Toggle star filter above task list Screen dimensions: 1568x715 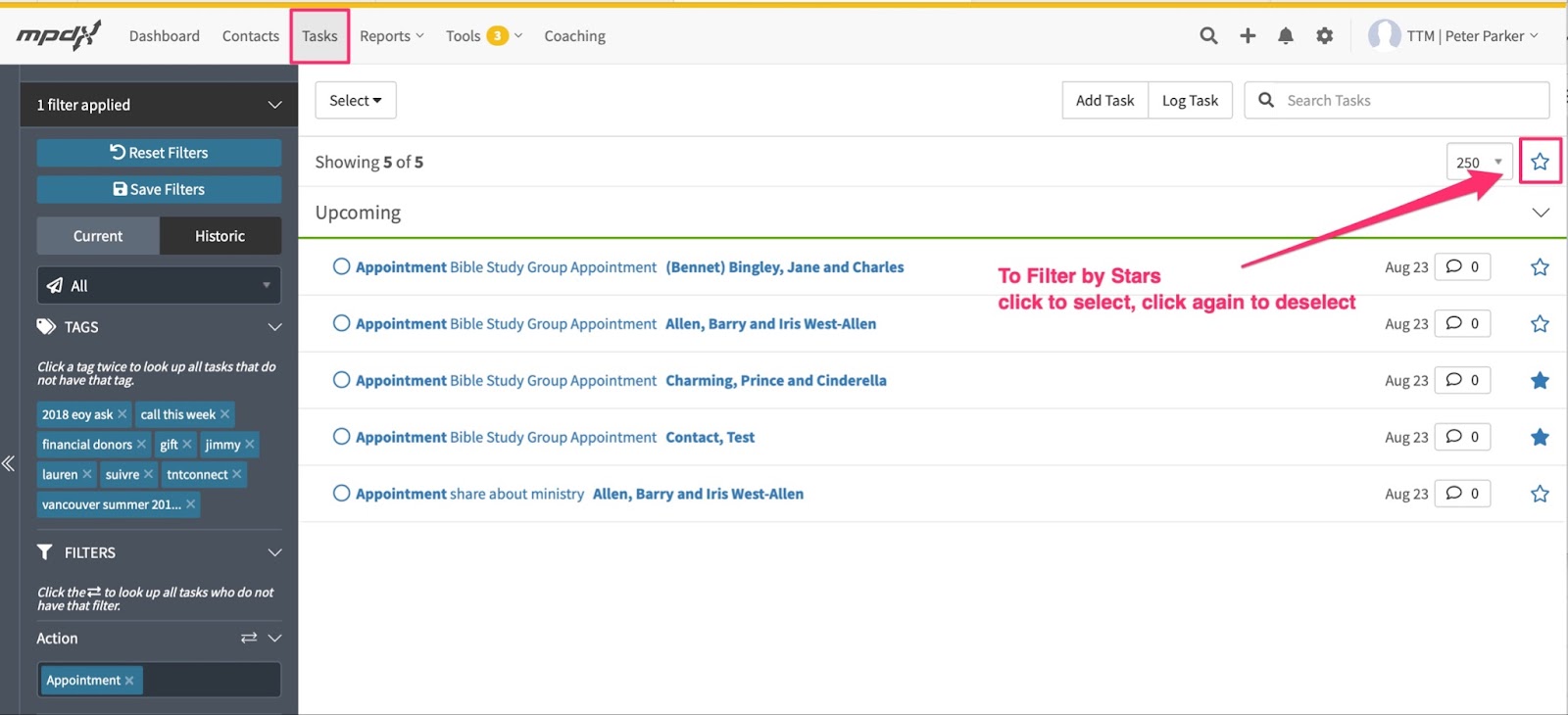click(1540, 162)
